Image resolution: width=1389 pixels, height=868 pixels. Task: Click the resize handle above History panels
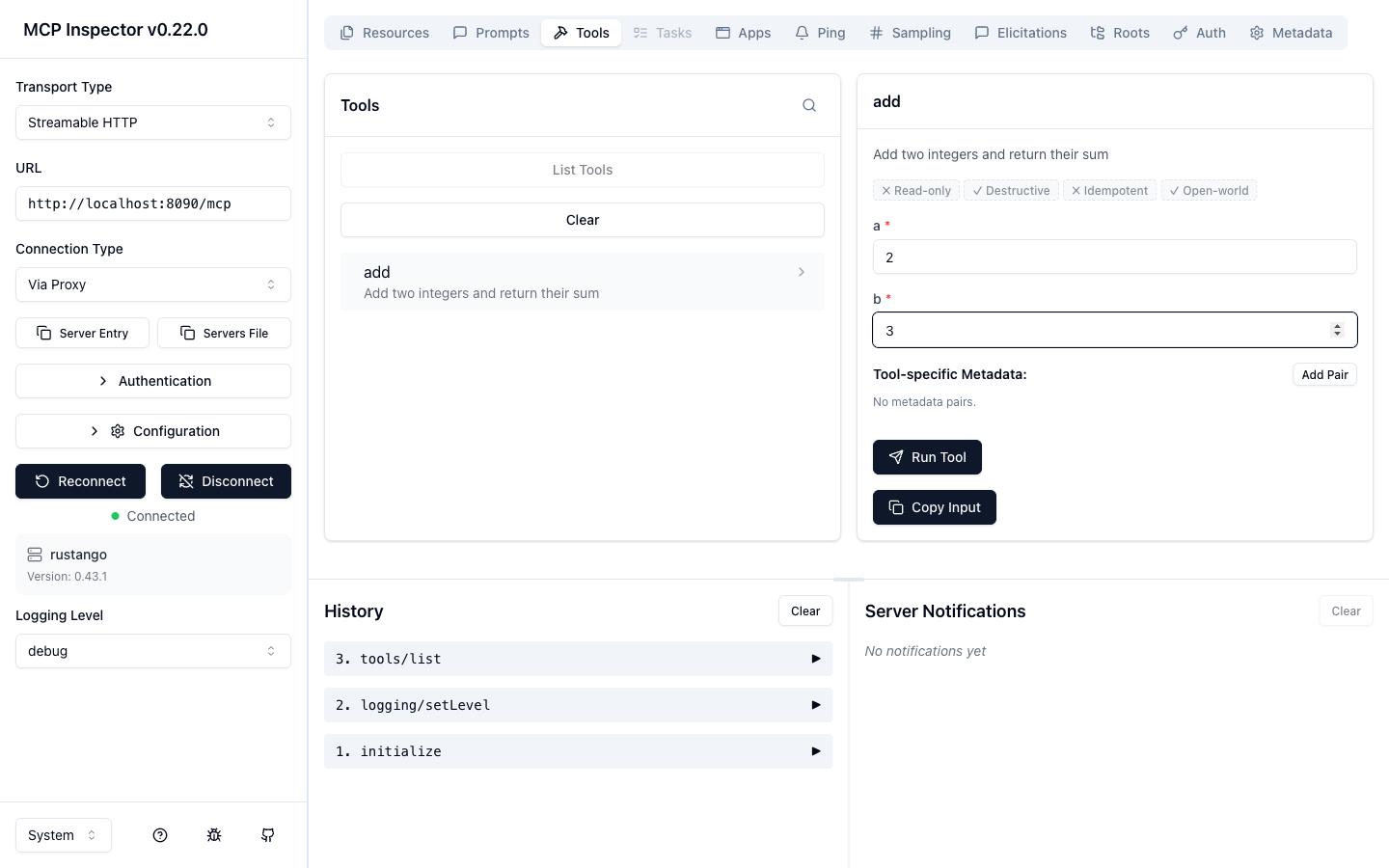pyautogui.click(x=849, y=580)
